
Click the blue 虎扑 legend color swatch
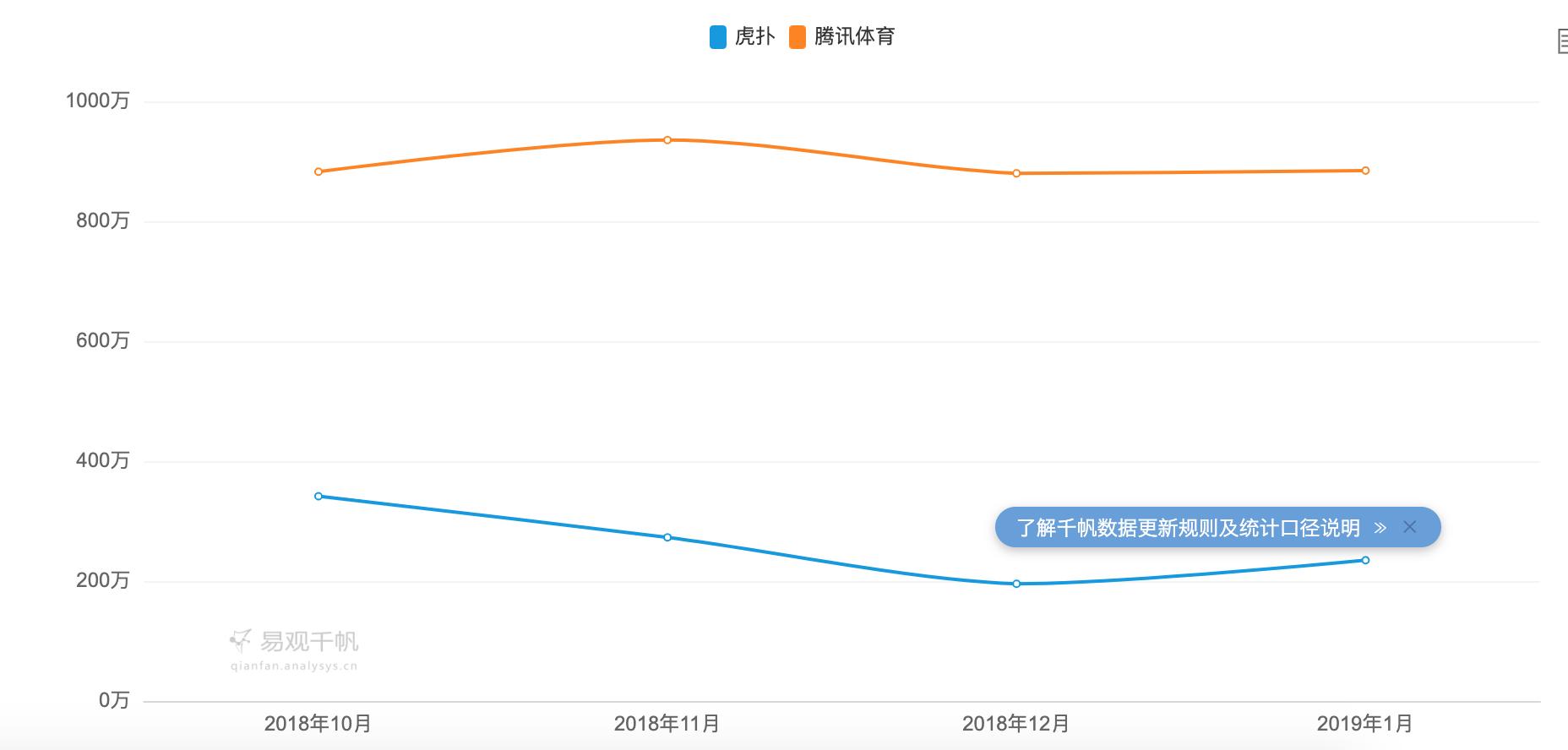718,37
